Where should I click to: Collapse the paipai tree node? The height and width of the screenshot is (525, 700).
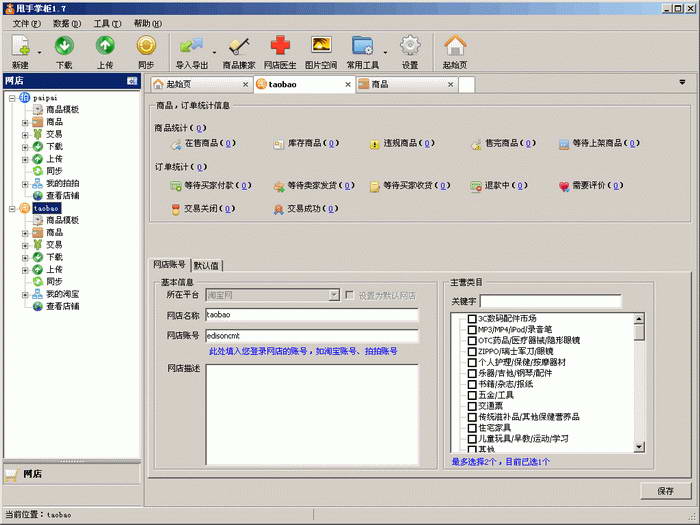[x=12, y=98]
